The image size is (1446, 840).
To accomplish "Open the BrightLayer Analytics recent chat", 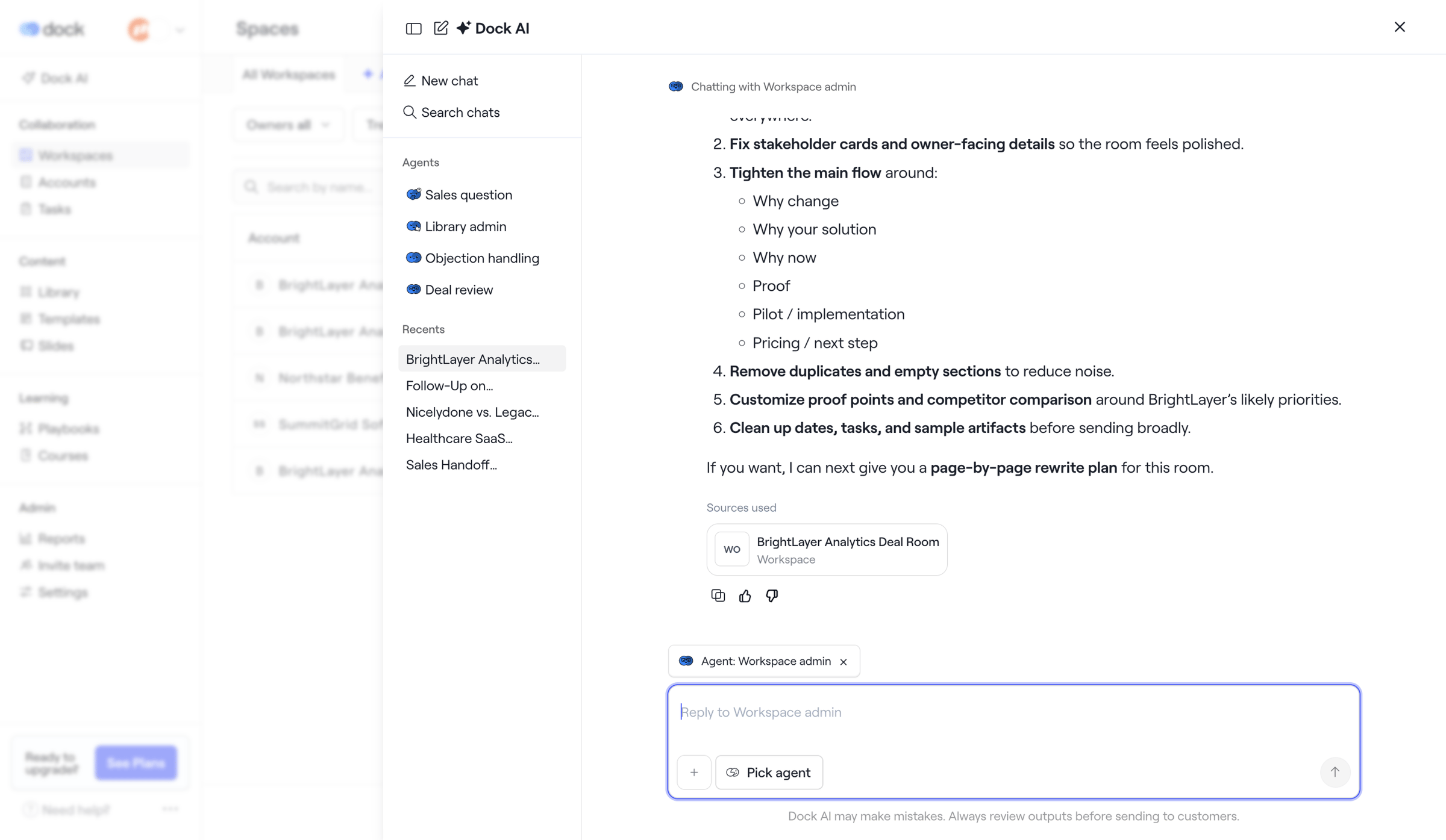I will [482, 359].
